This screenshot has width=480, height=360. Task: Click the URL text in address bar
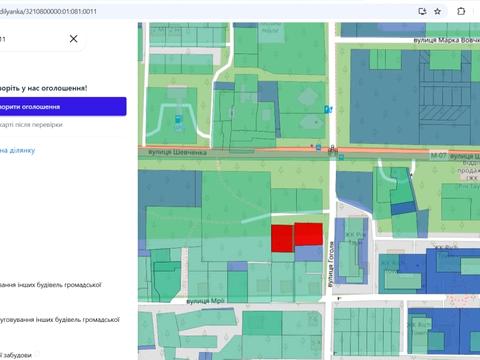[48, 11]
